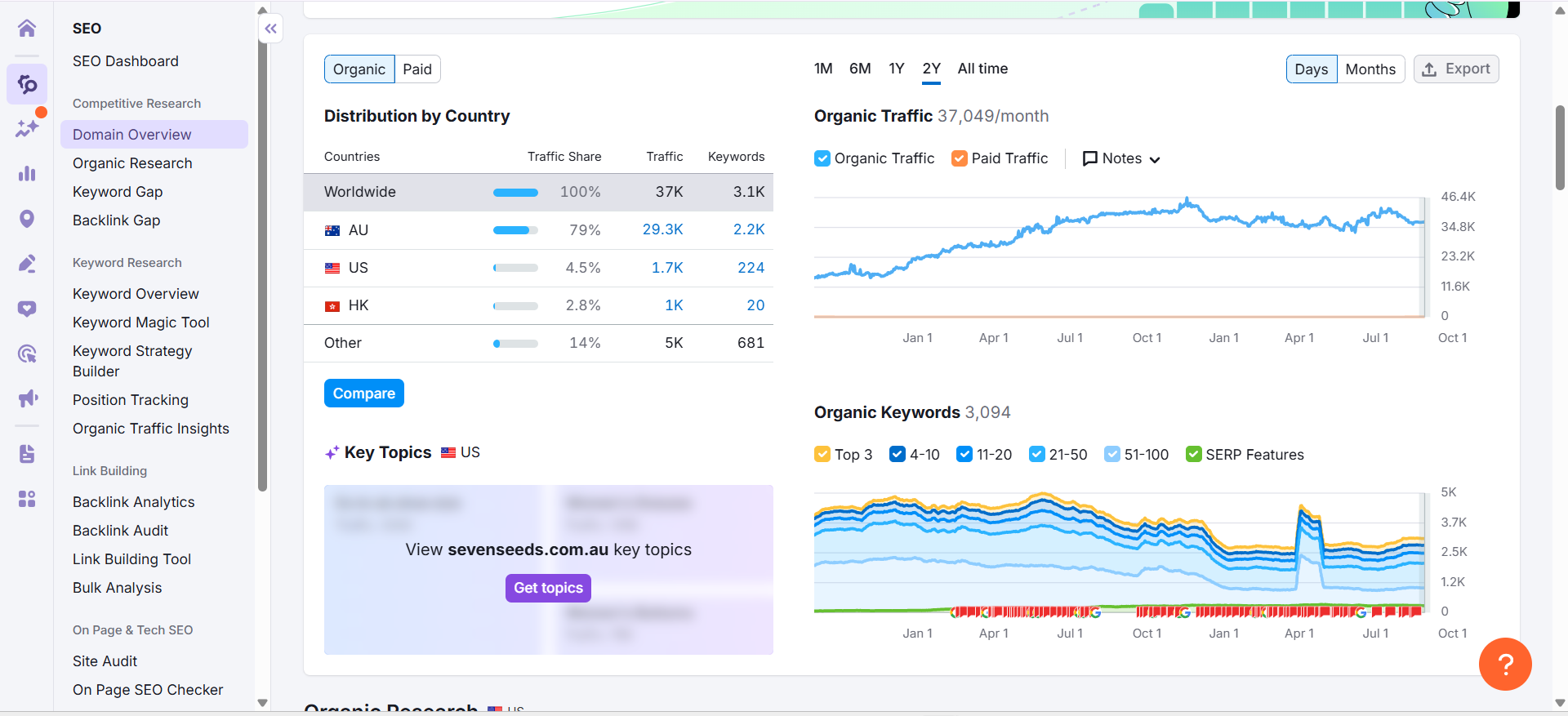Disable the Paid Traffic checkbox
1568x716 pixels.
click(x=960, y=158)
